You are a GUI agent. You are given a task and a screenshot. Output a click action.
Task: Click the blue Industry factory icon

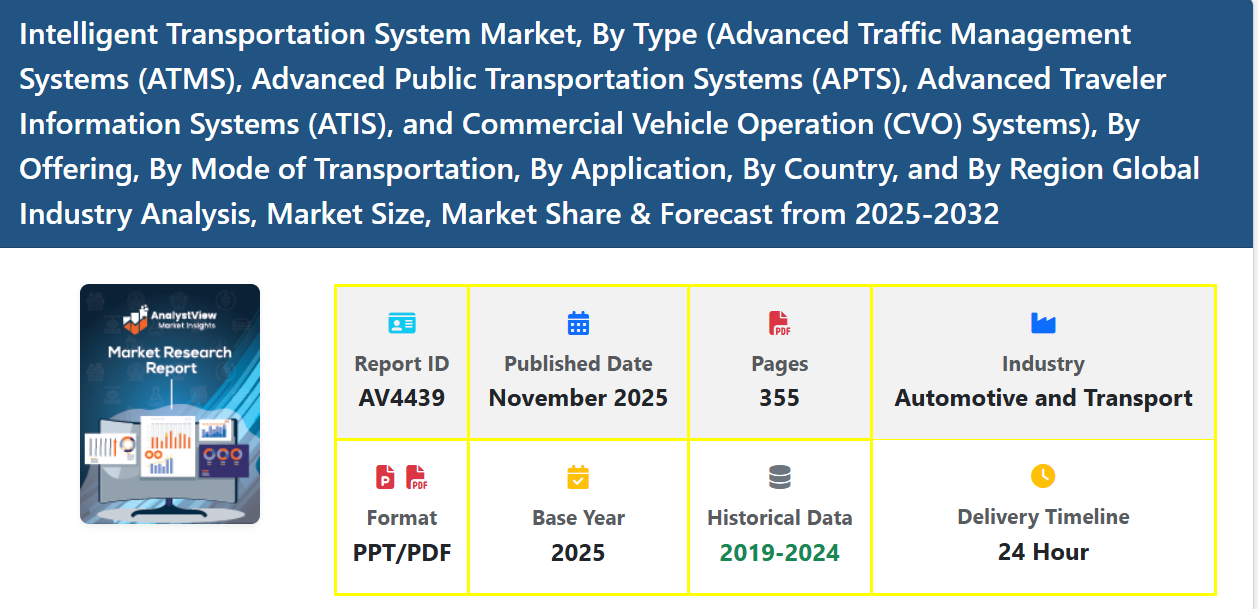1043,323
